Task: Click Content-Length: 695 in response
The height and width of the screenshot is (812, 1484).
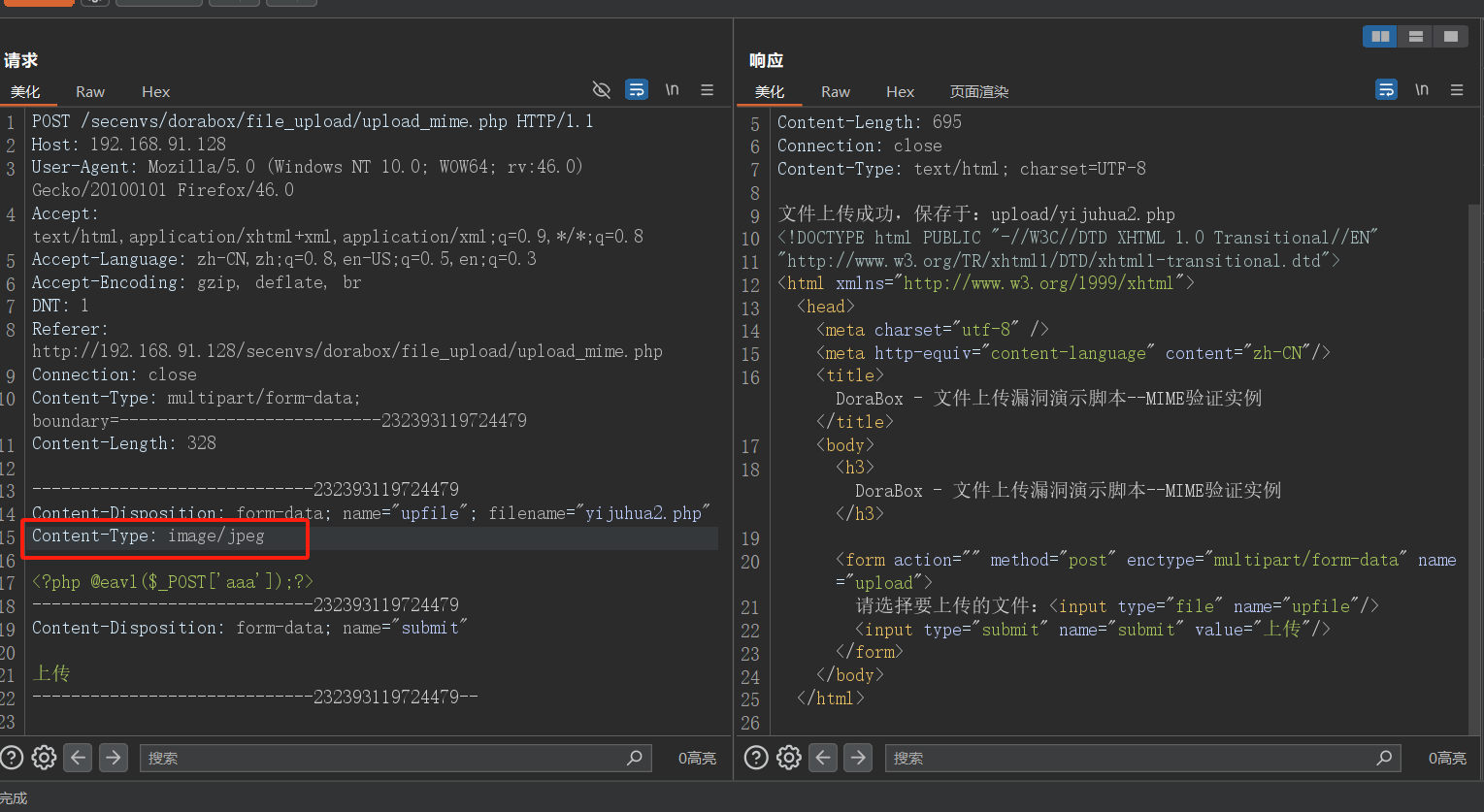Action: (x=870, y=122)
